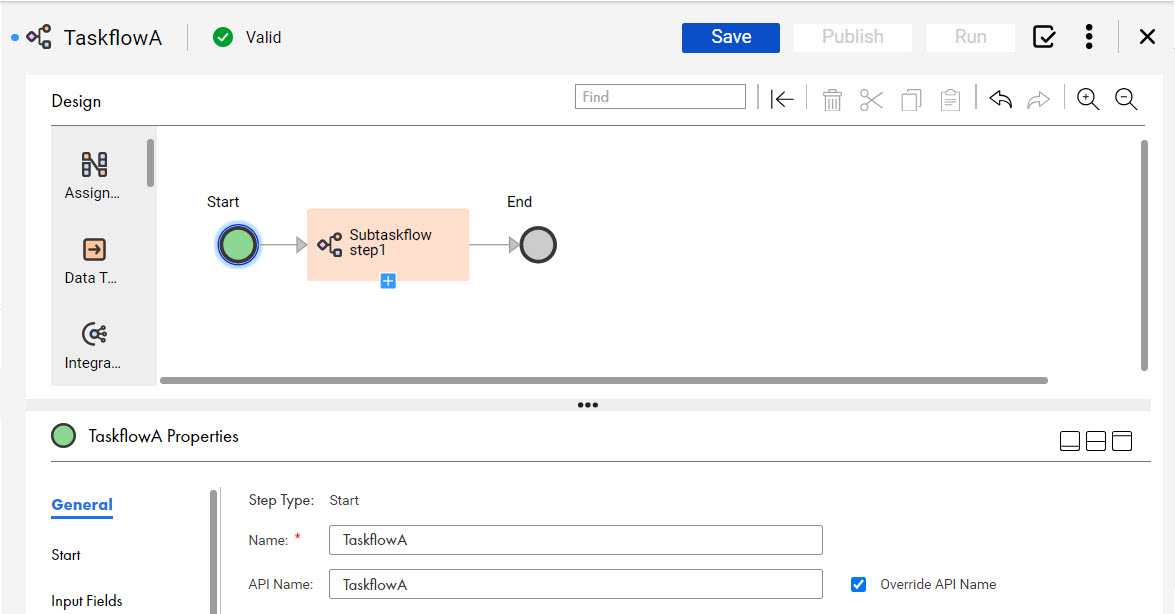Click the Delete trash can icon
Image resolution: width=1175 pixels, height=614 pixels.
tap(832, 100)
